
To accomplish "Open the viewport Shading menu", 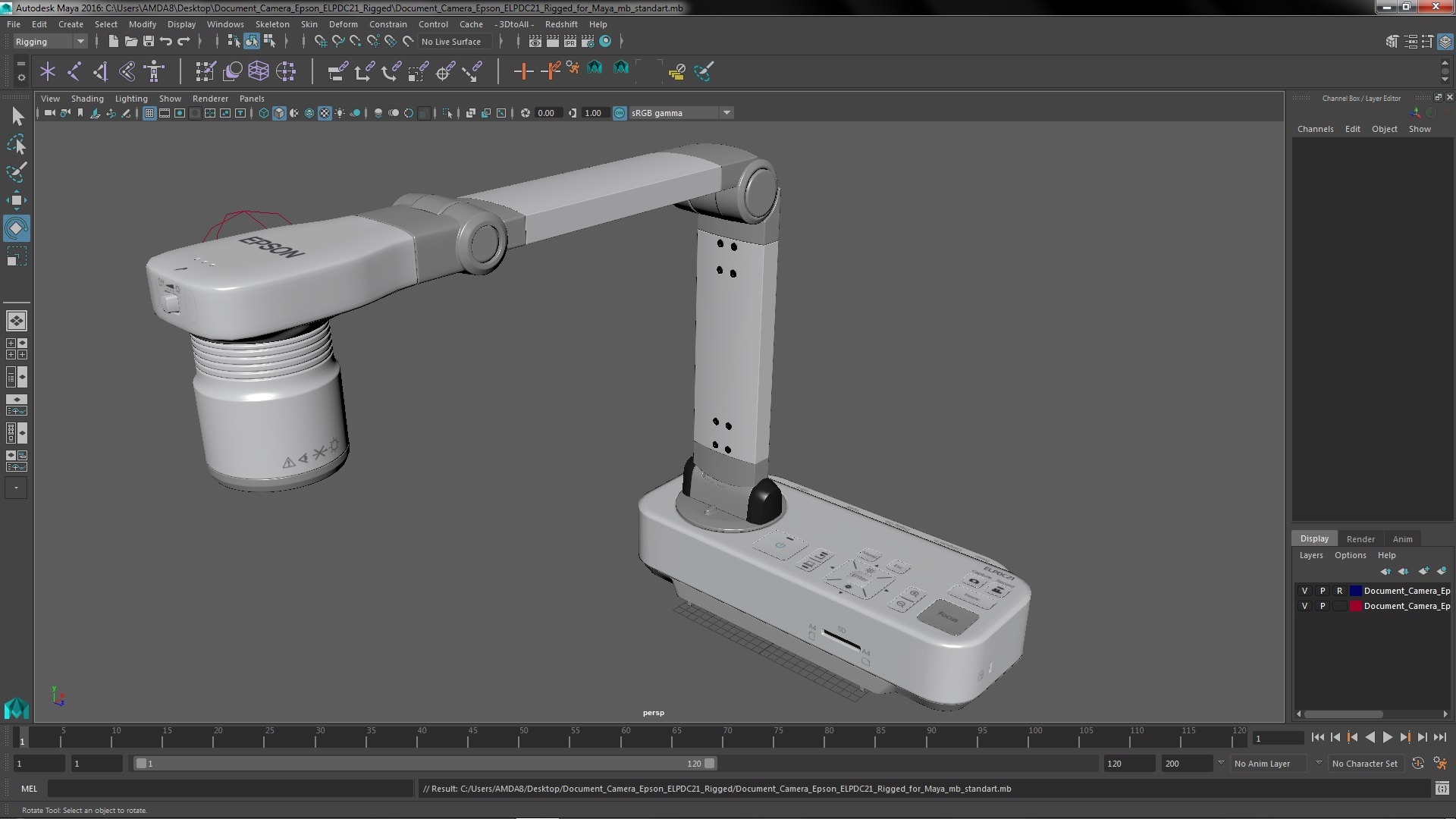I will (87, 99).
